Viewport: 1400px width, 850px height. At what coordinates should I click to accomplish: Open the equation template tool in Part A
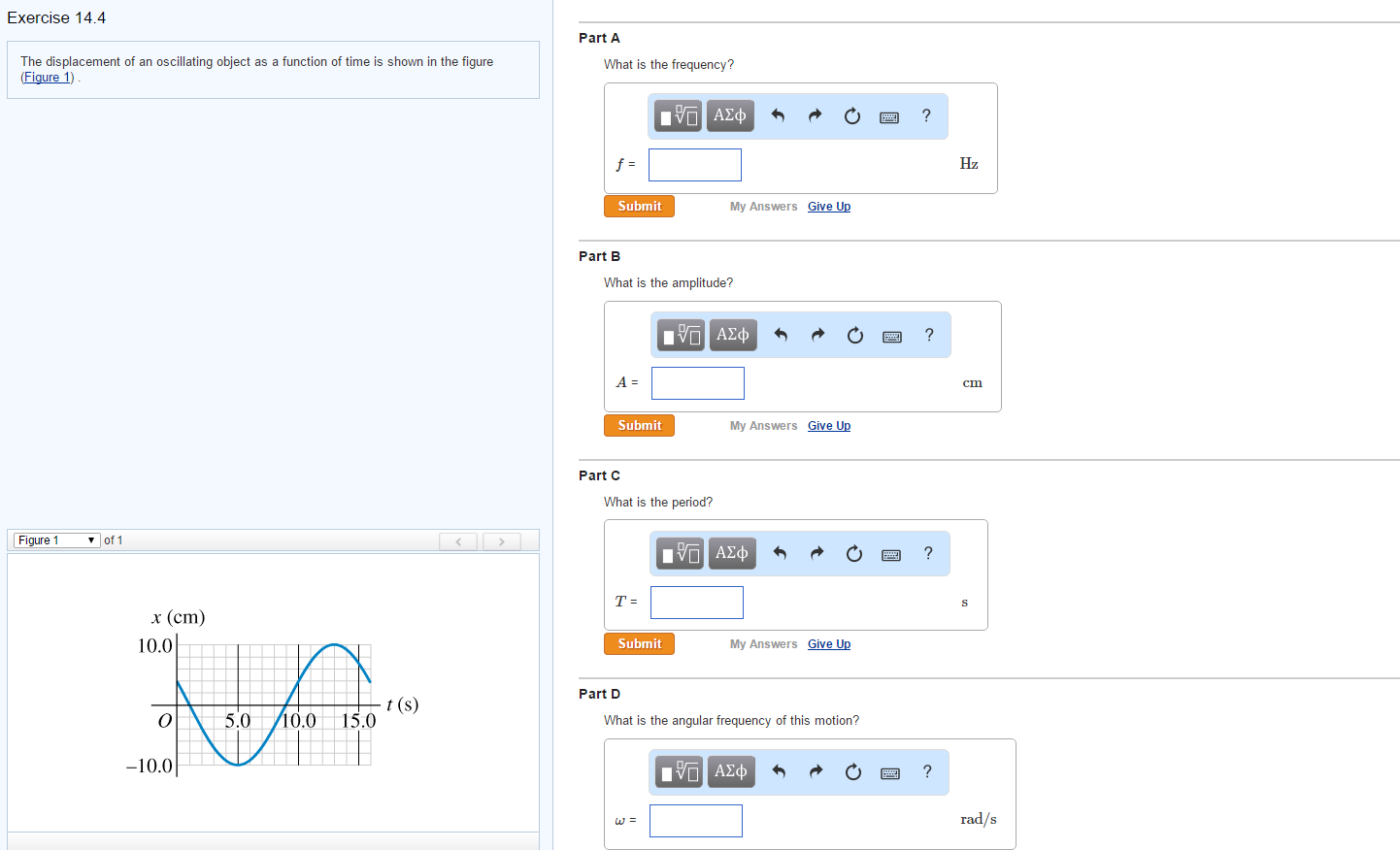tap(677, 115)
